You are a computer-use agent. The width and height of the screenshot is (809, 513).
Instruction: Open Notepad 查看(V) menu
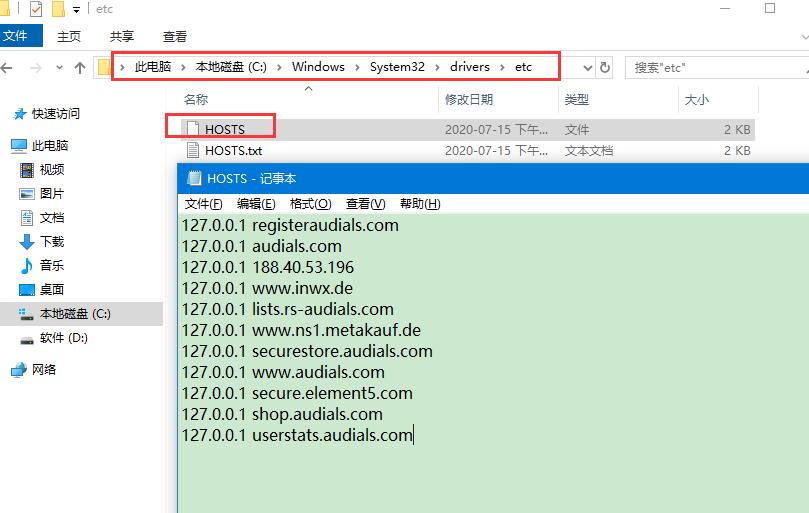(365, 204)
